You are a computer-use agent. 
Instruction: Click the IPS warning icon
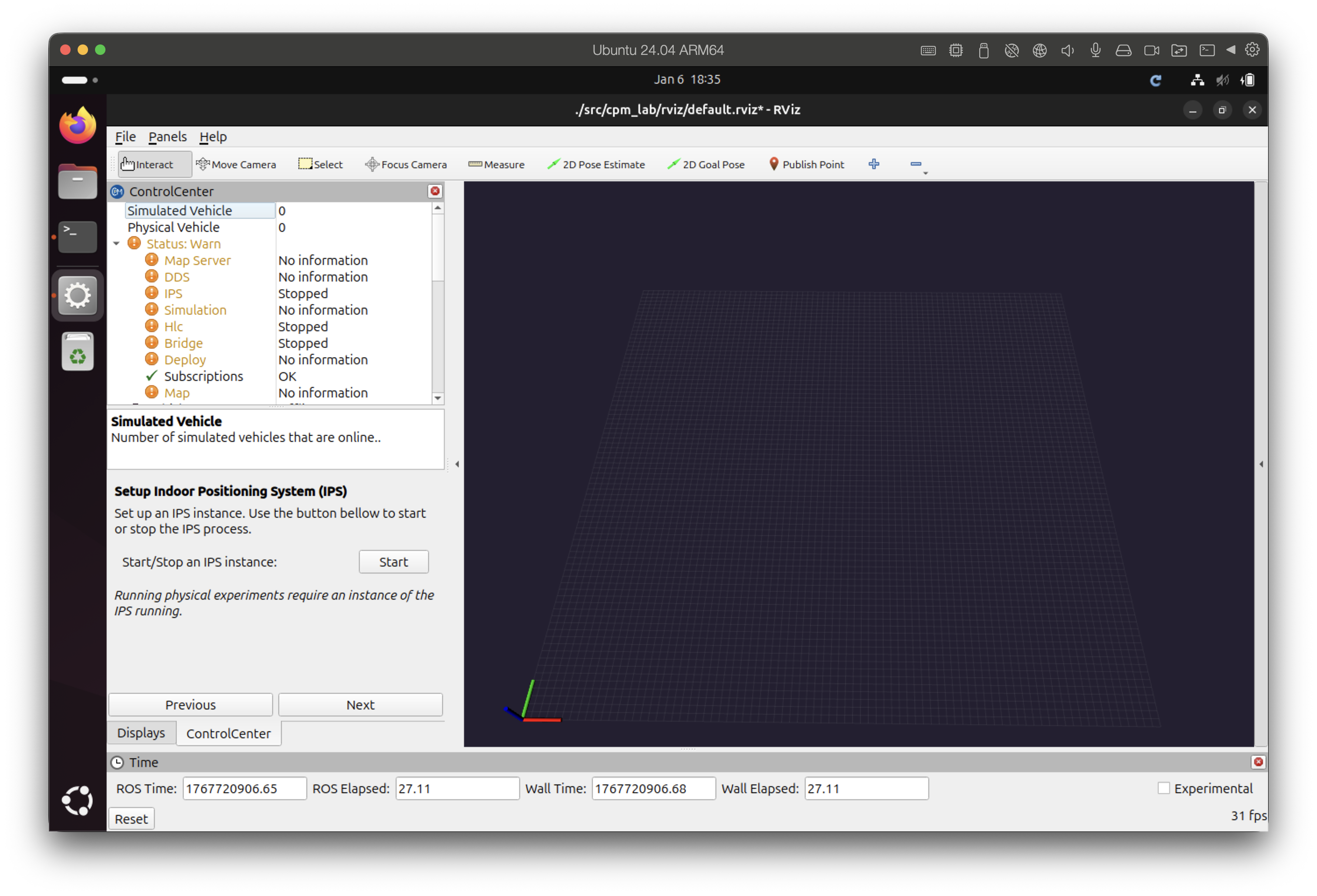[151, 292]
